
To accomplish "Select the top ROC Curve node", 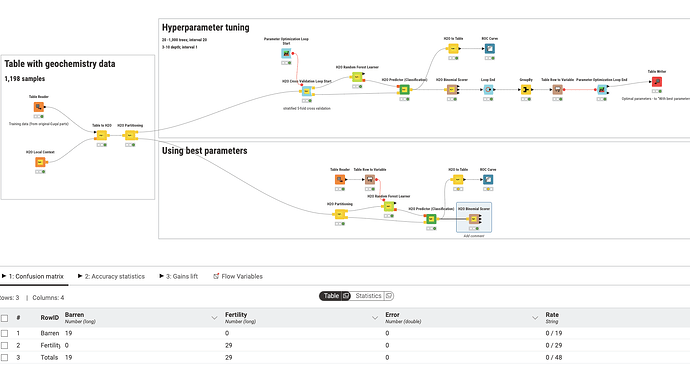I will tap(489, 49).
